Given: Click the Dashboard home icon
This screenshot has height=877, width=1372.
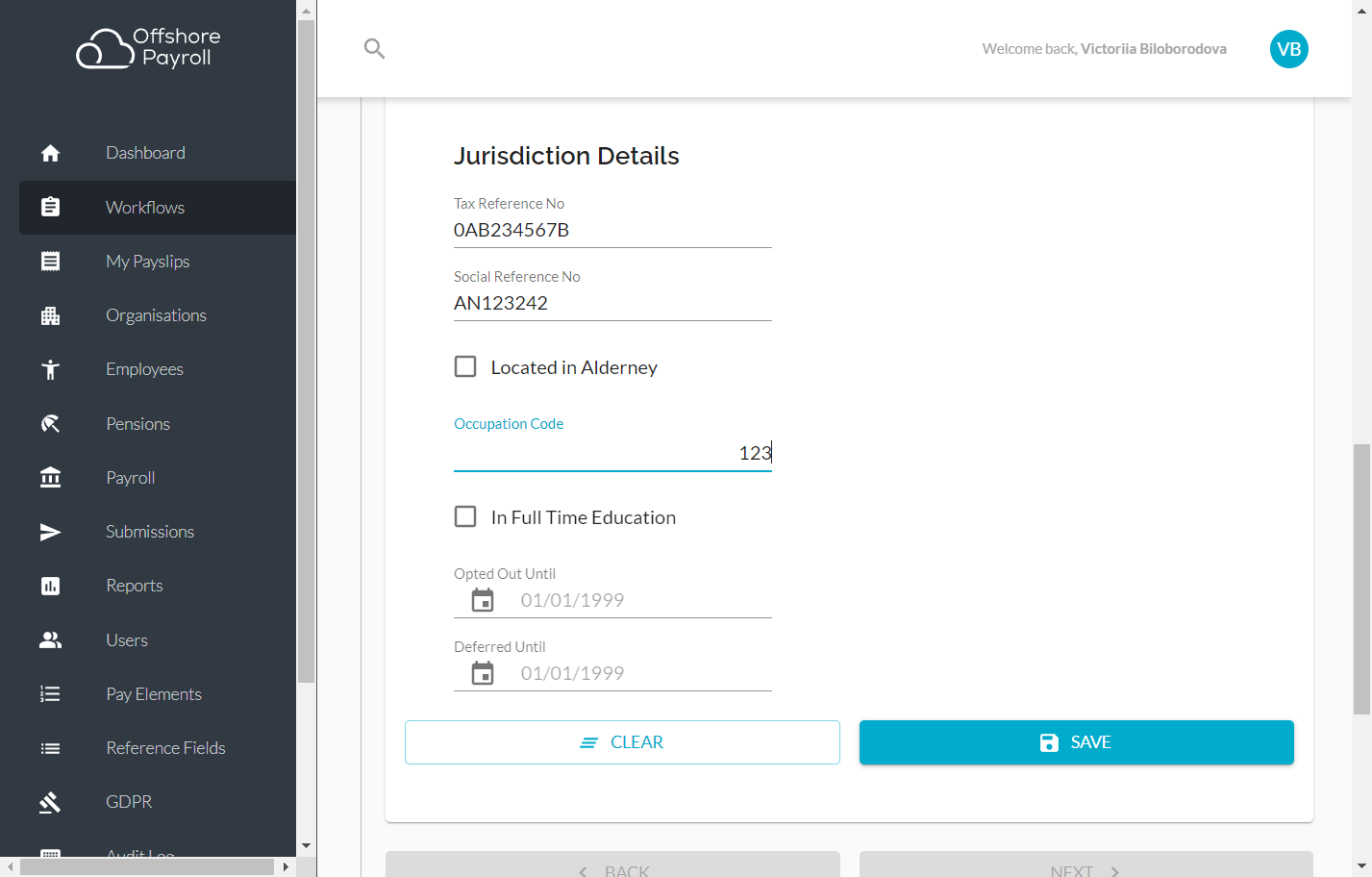Looking at the screenshot, I should pyautogui.click(x=50, y=153).
